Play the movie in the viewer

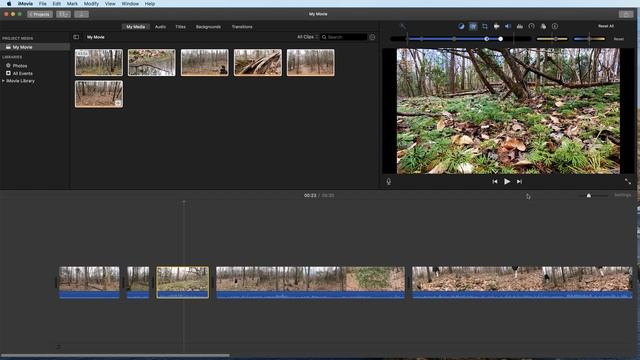[x=507, y=182]
